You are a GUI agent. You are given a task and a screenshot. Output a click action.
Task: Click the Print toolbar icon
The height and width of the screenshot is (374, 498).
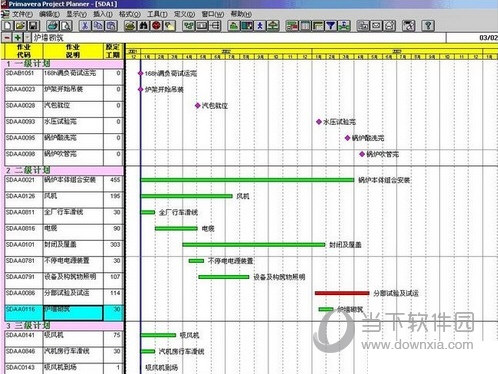point(53,26)
